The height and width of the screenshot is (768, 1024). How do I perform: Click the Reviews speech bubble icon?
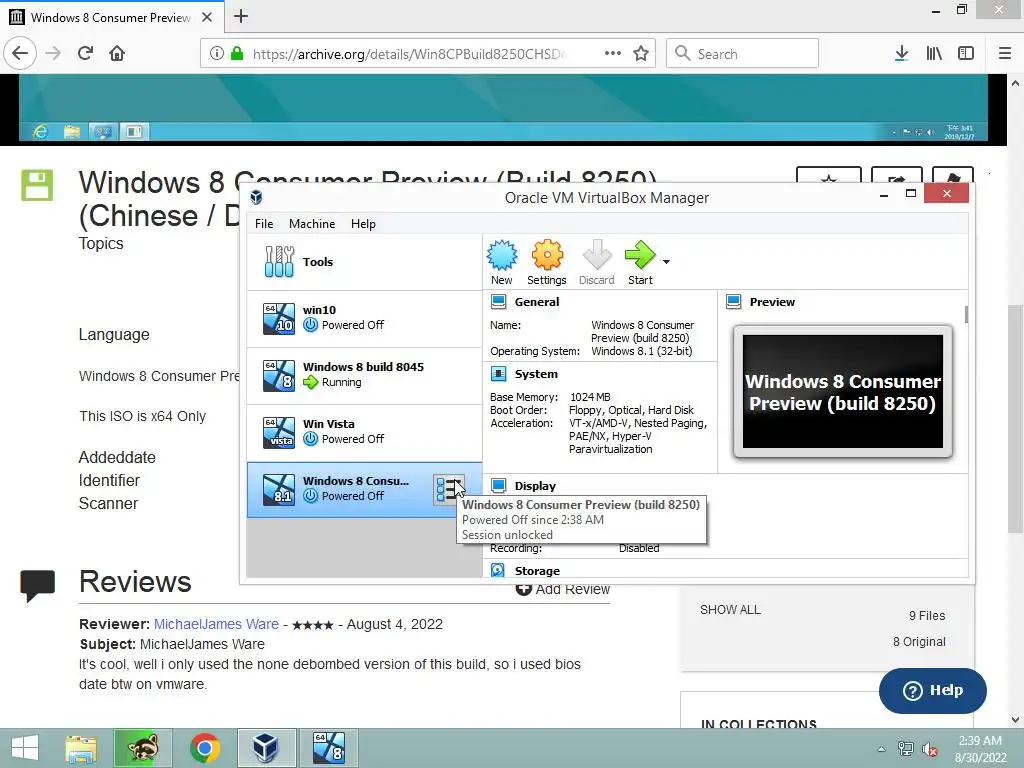point(37,584)
